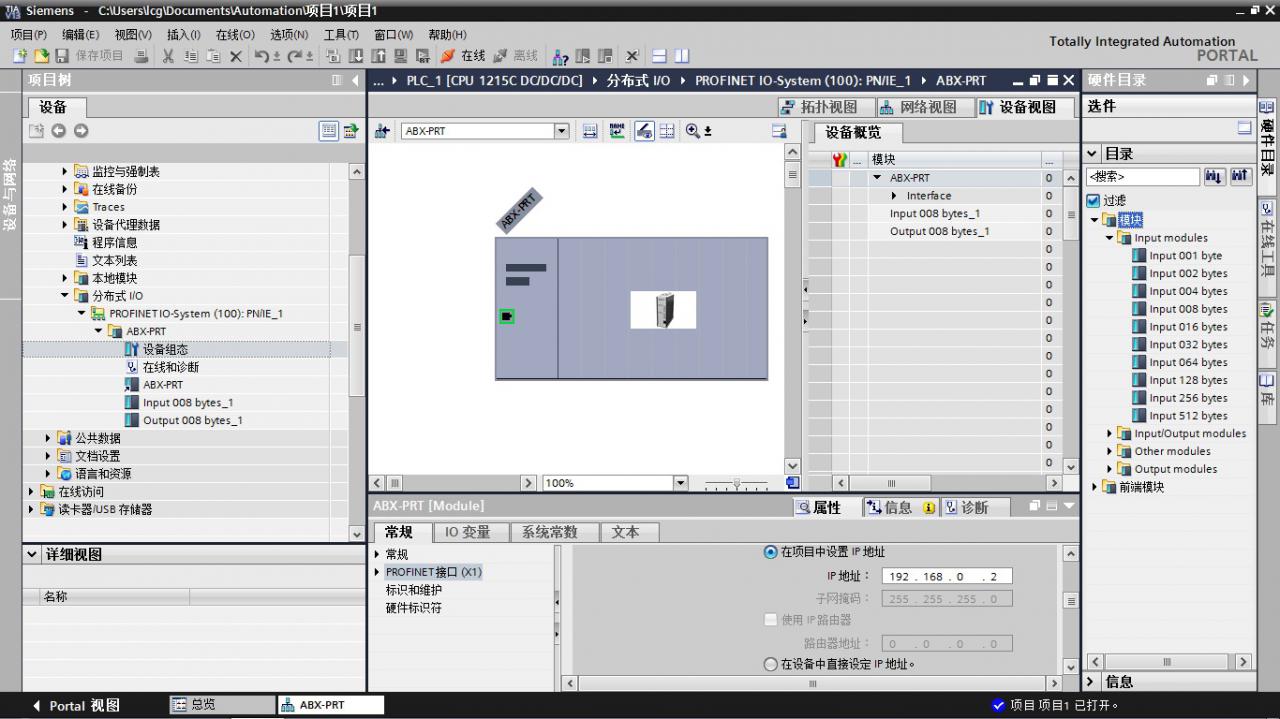Click the Delete X icon in the toolbar
This screenshot has height=719, width=1280.
coord(236,56)
